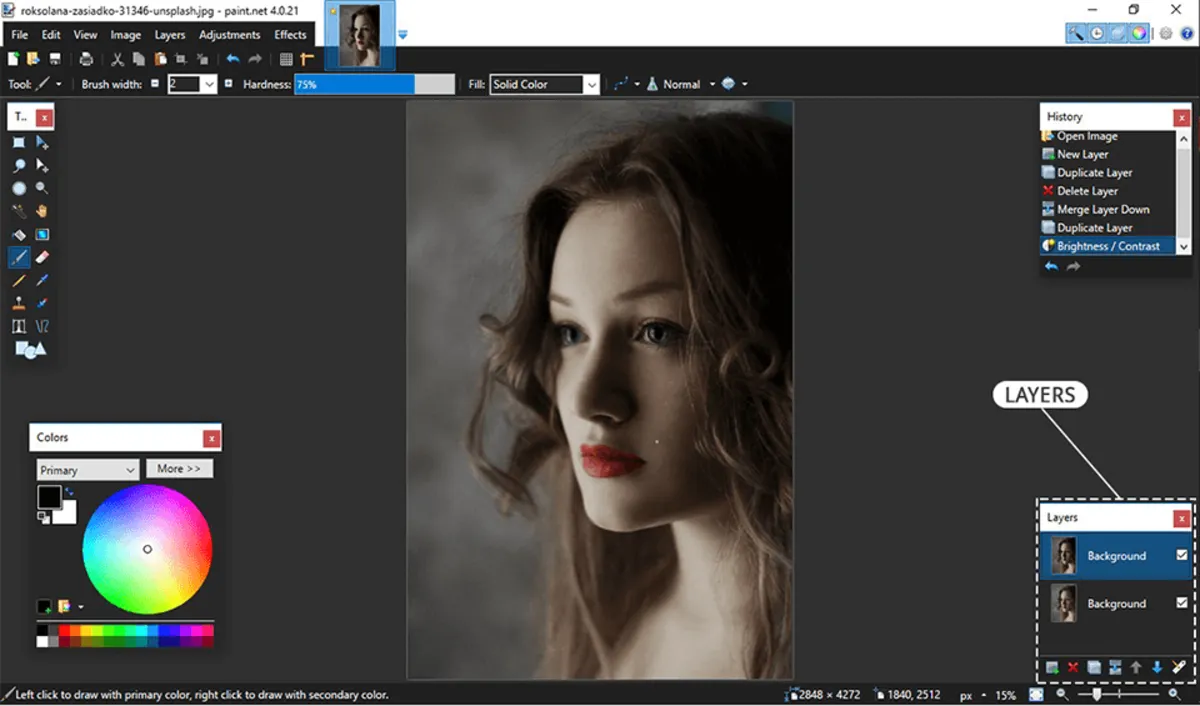
Task: Undo using the History panel back arrow
Action: [x=1050, y=264]
